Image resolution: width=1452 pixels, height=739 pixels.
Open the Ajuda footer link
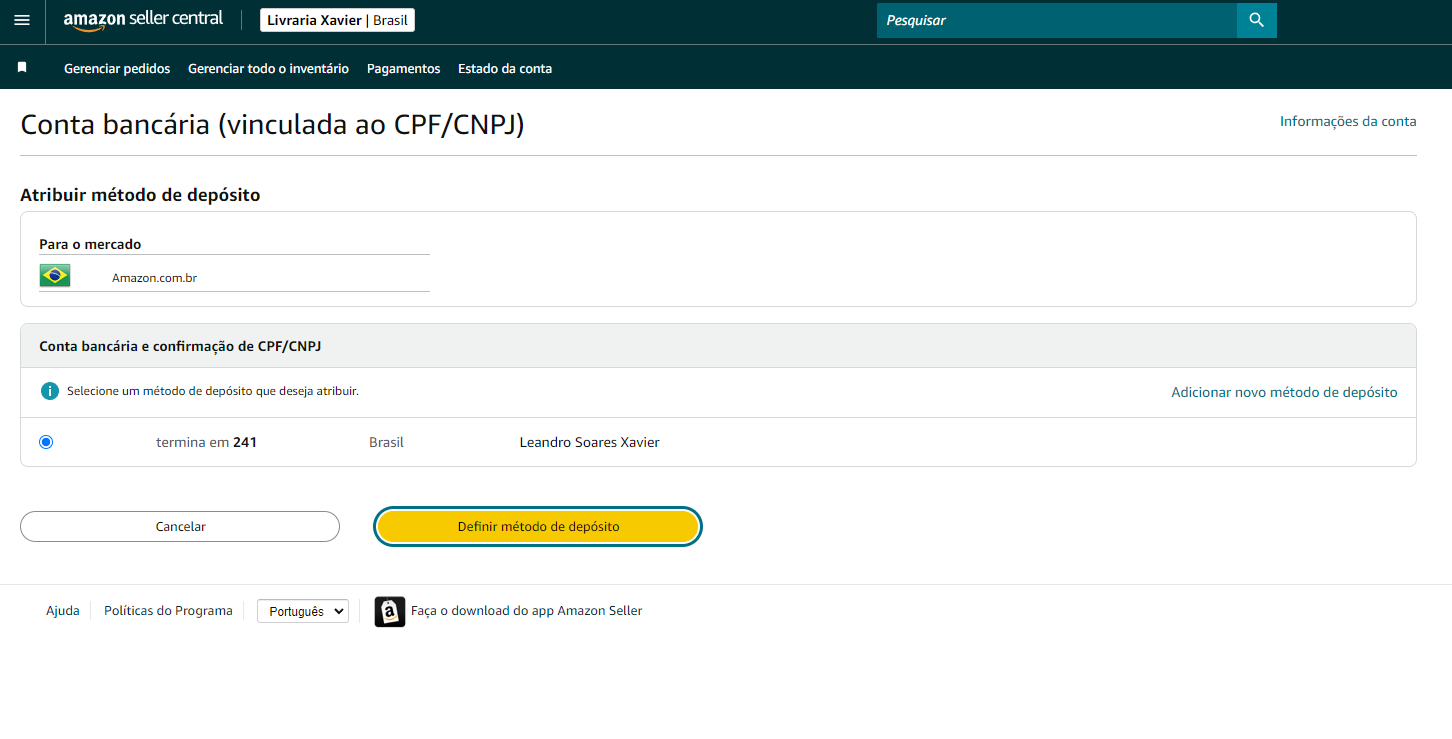tap(63, 610)
